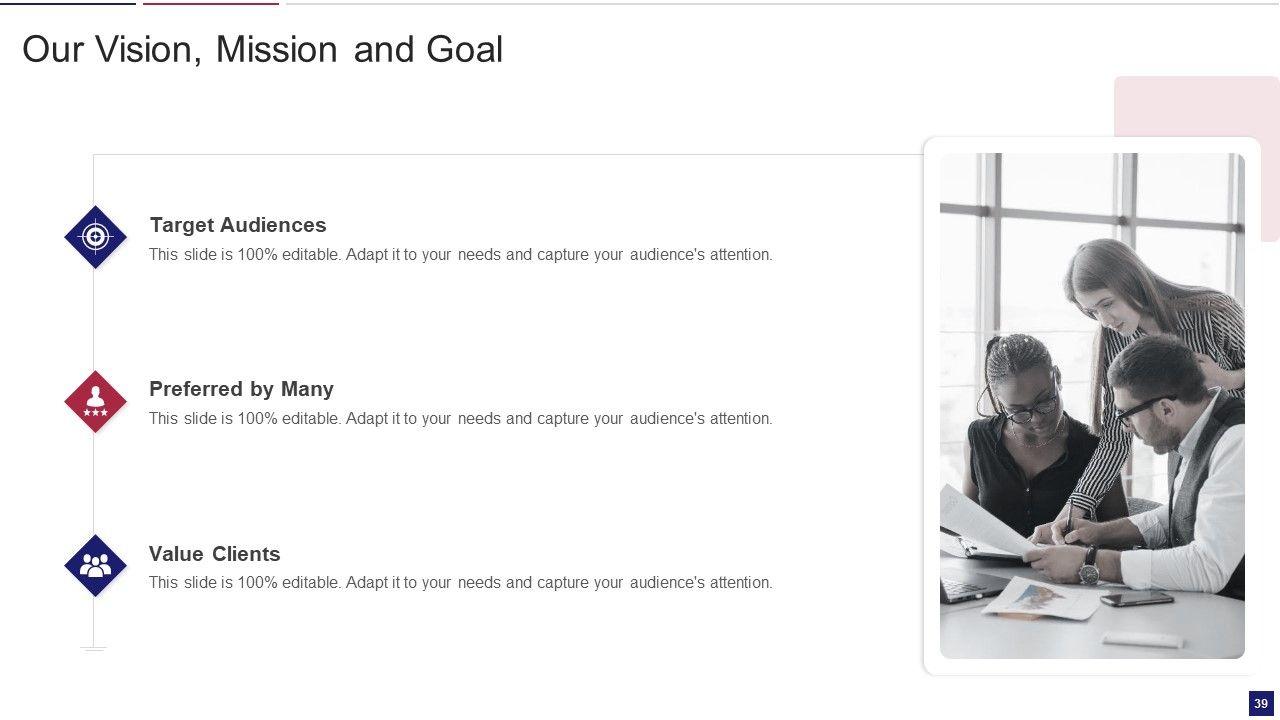
Task: Select the thin gray line along the top edge
Action: 780,3
